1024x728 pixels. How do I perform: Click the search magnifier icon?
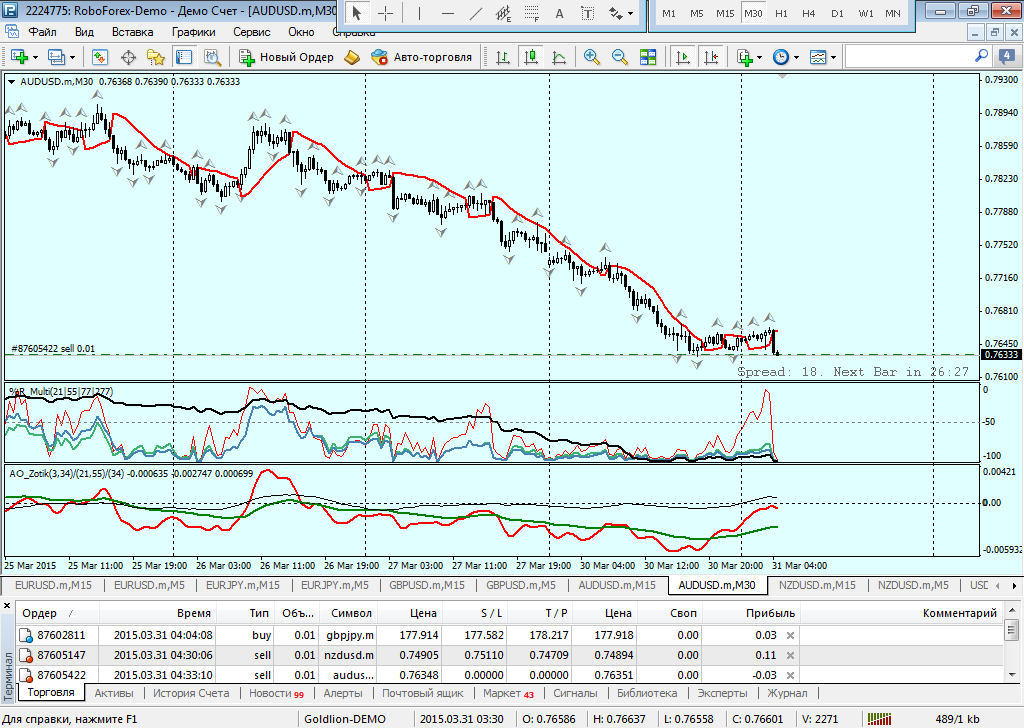(x=981, y=56)
